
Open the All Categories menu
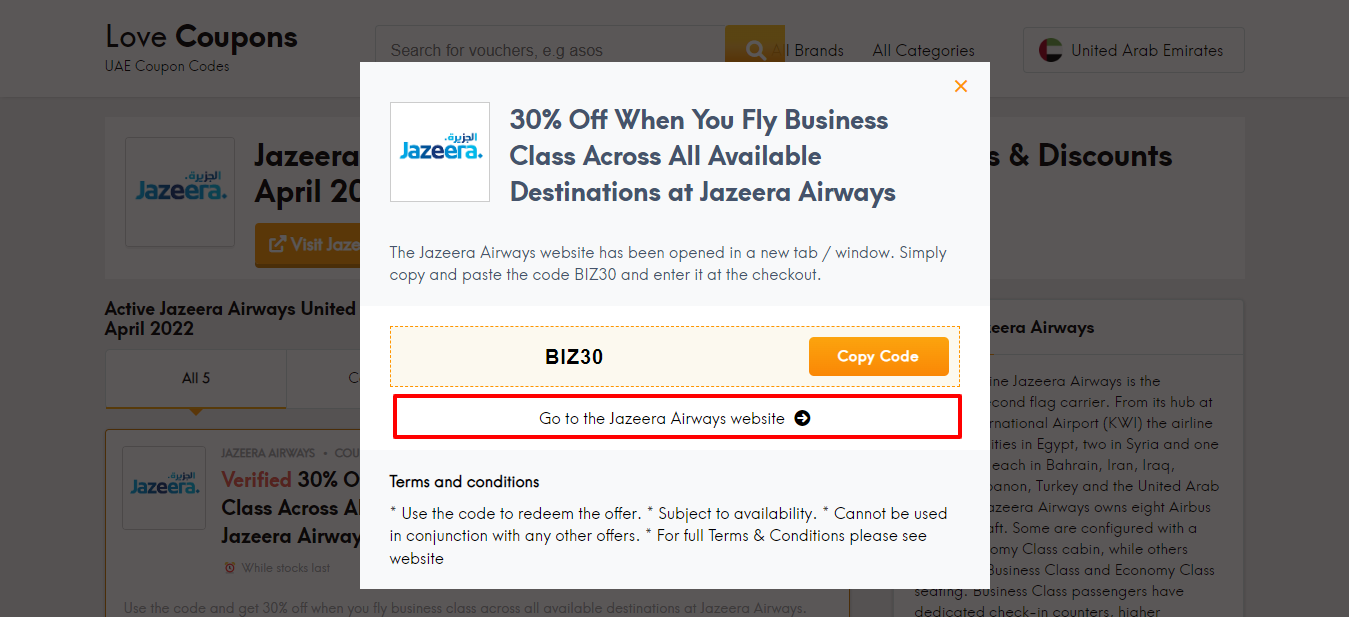click(x=923, y=50)
